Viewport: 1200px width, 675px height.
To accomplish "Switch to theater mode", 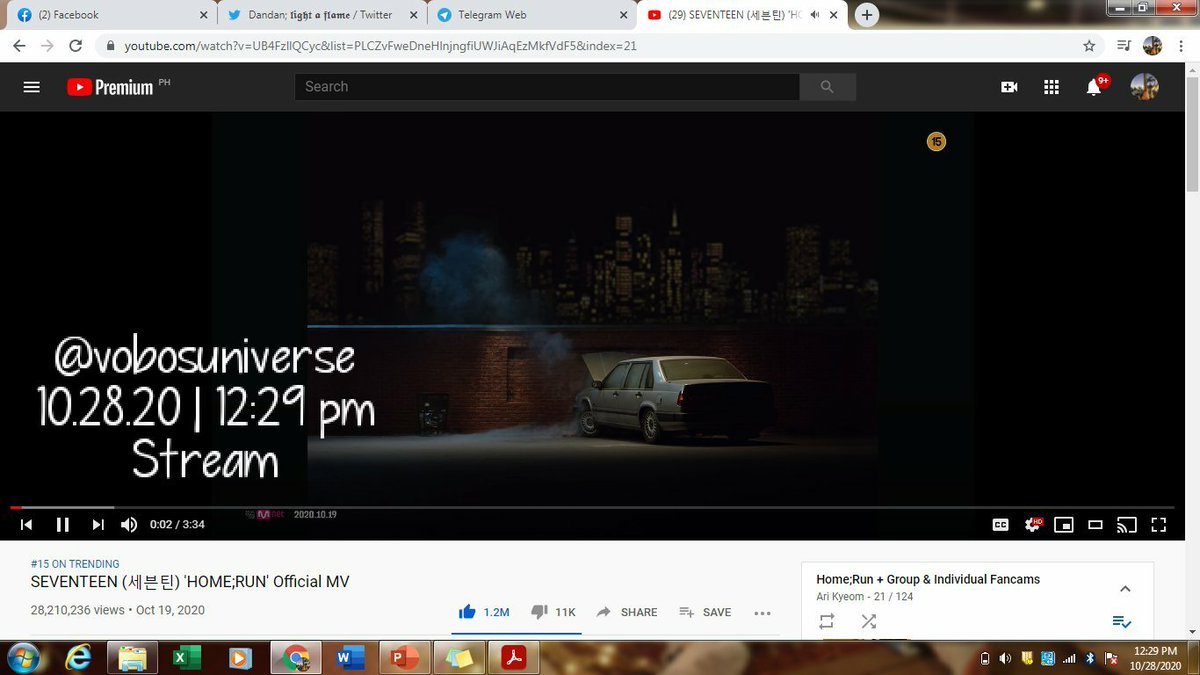I will [1095, 524].
